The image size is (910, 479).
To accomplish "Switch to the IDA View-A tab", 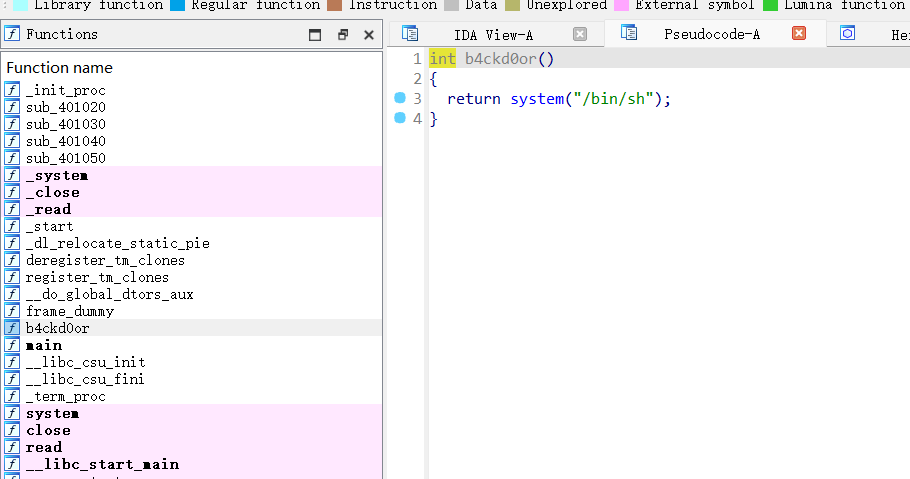I will click(x=493, y=34).
